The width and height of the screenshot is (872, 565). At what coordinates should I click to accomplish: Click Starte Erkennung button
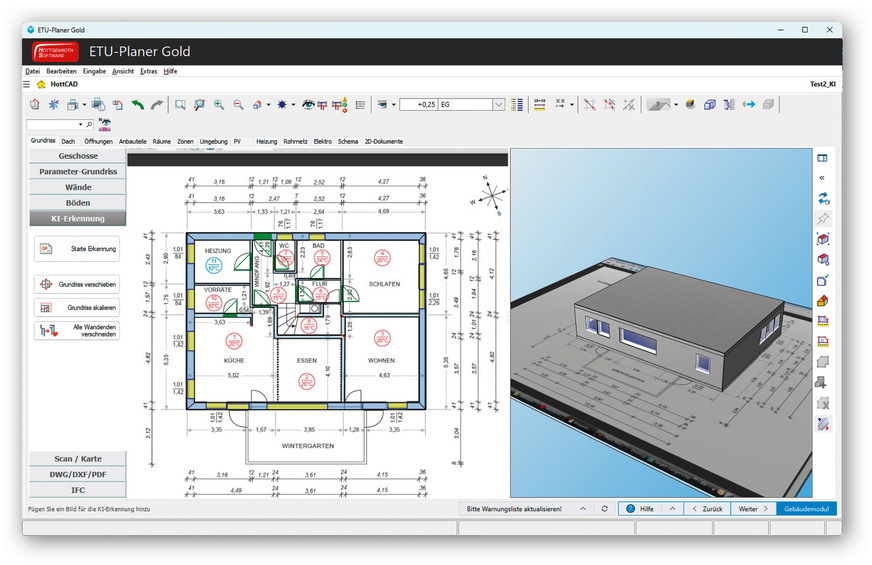(x=77, y=249)
